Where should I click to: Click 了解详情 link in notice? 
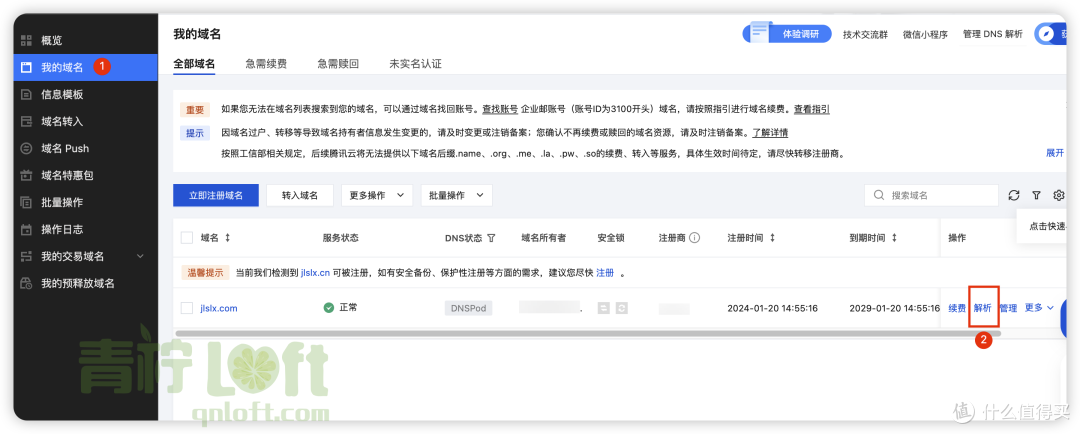[770, 132]
